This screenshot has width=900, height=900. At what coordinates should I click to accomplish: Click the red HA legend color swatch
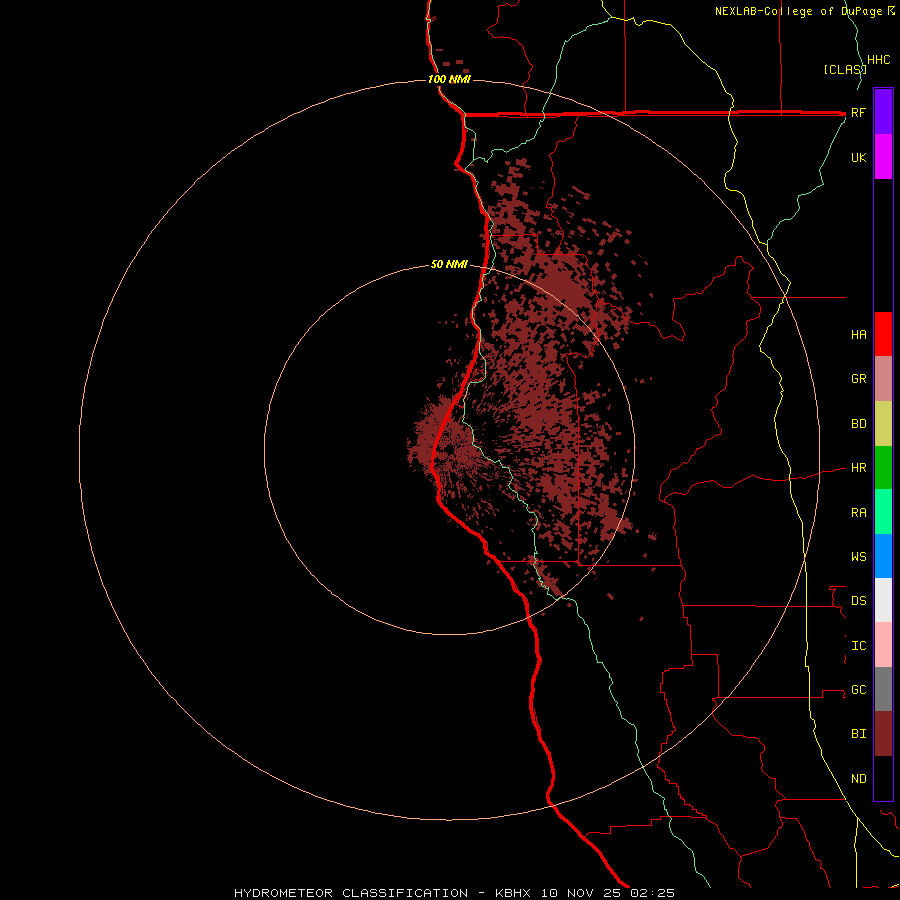883,334
